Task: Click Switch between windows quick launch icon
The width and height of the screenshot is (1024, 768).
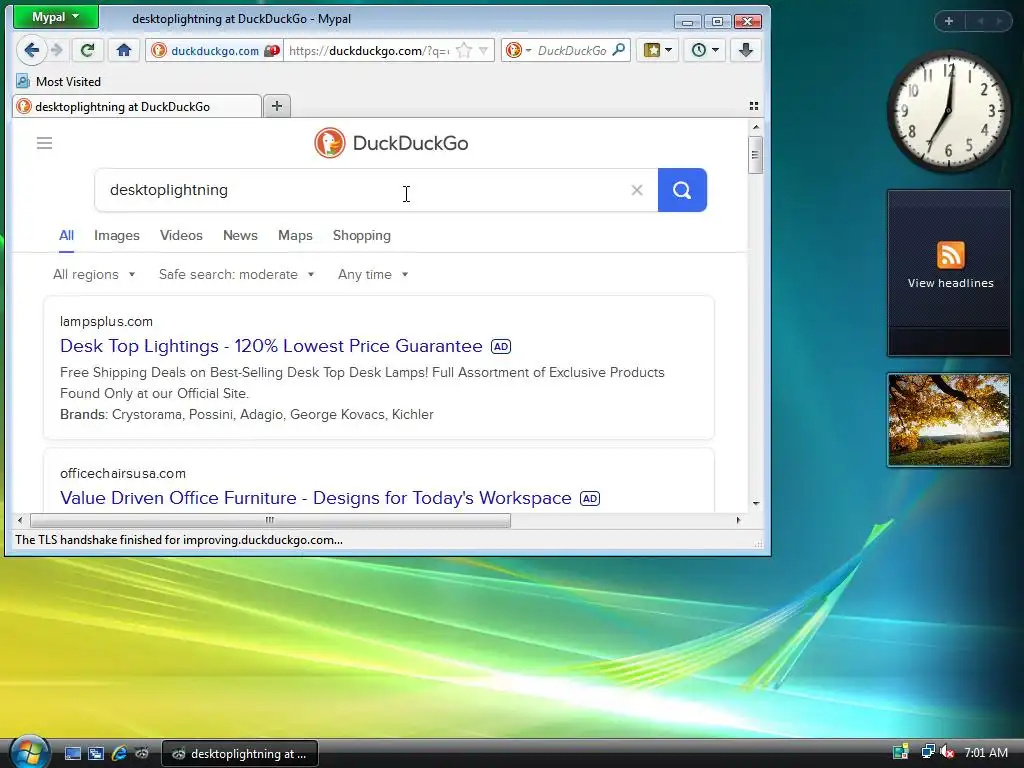Action: (96, 754)
